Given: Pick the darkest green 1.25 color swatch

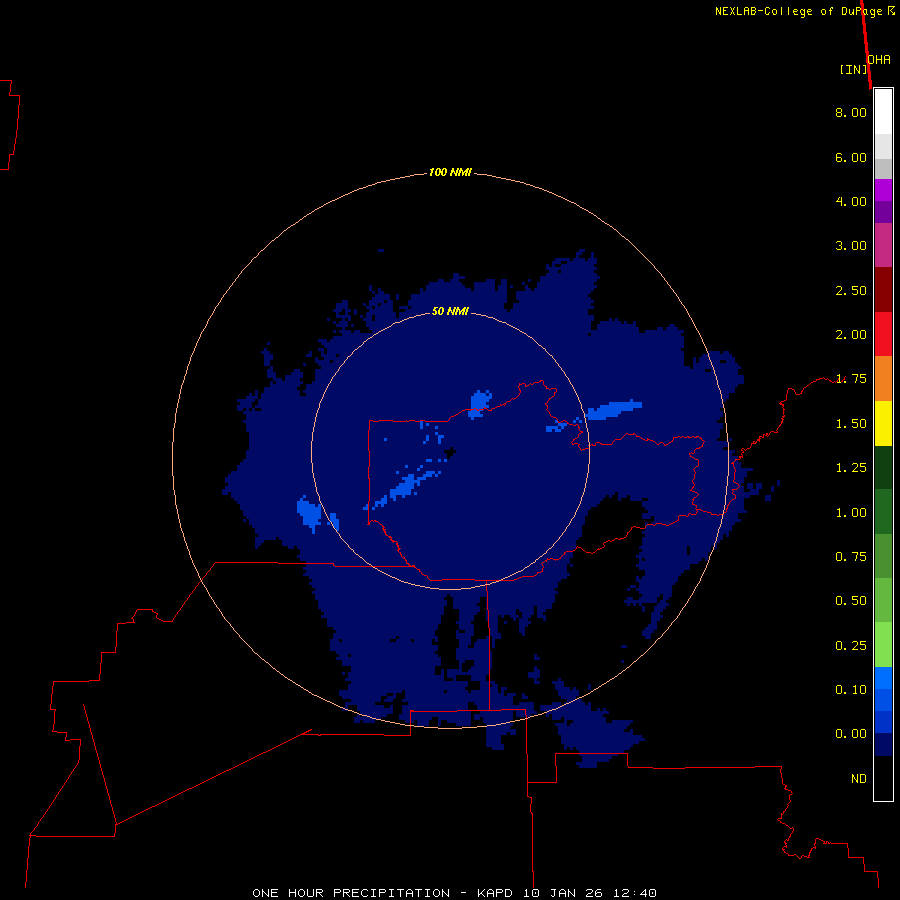Looking at the screenshot, I should [x=883, y=467].
